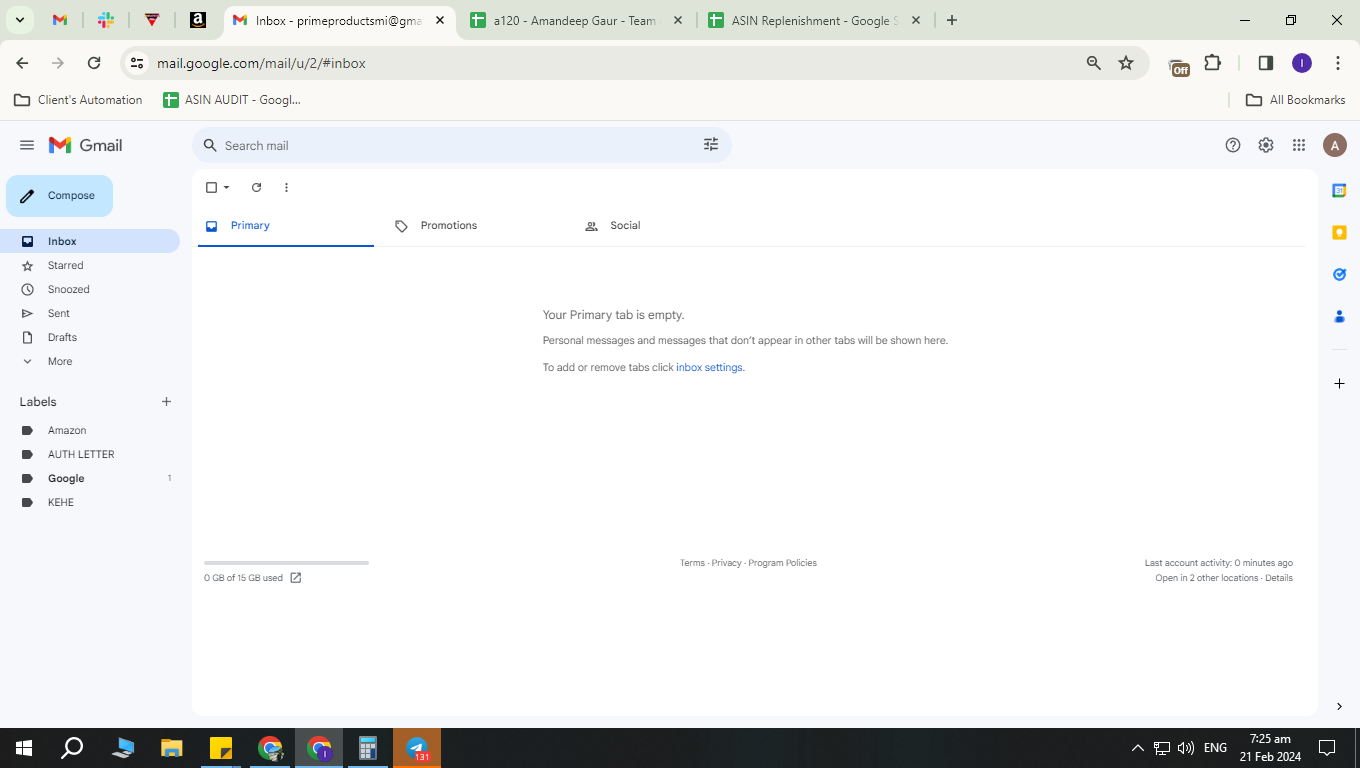Create a new label with plus icon
Screen dimensions: 1360x768
[x=166, y=402]
